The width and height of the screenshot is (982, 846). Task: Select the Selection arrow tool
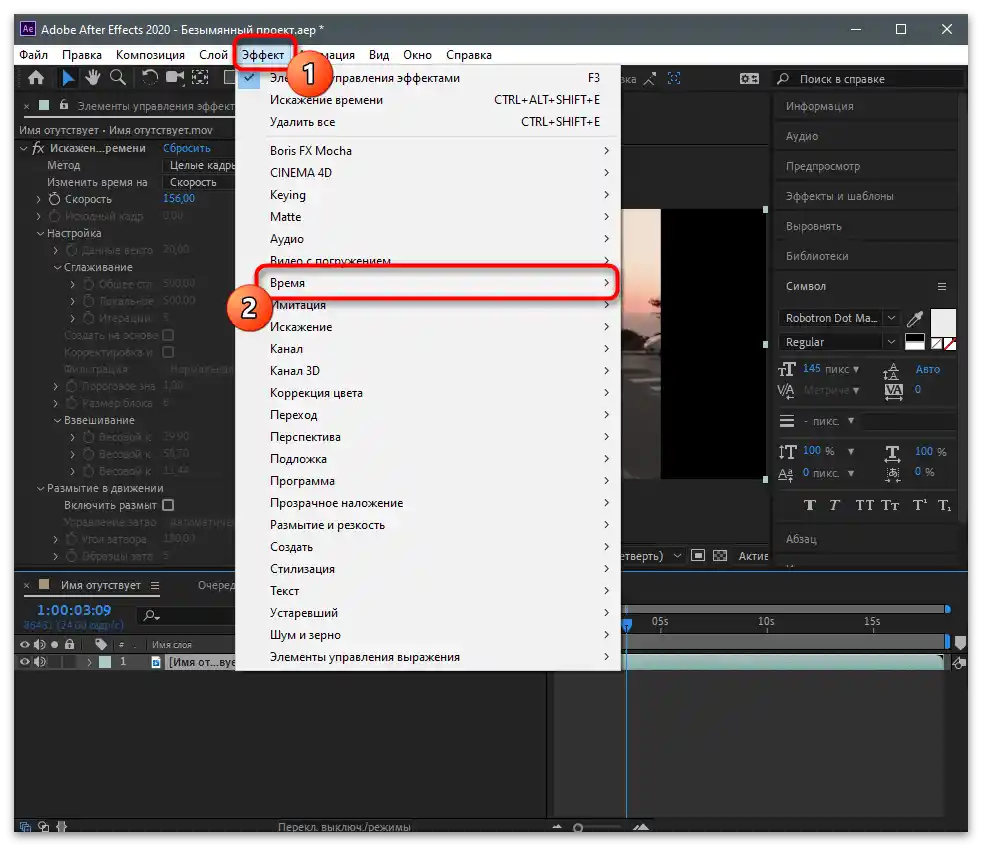(x=68, y=78)
